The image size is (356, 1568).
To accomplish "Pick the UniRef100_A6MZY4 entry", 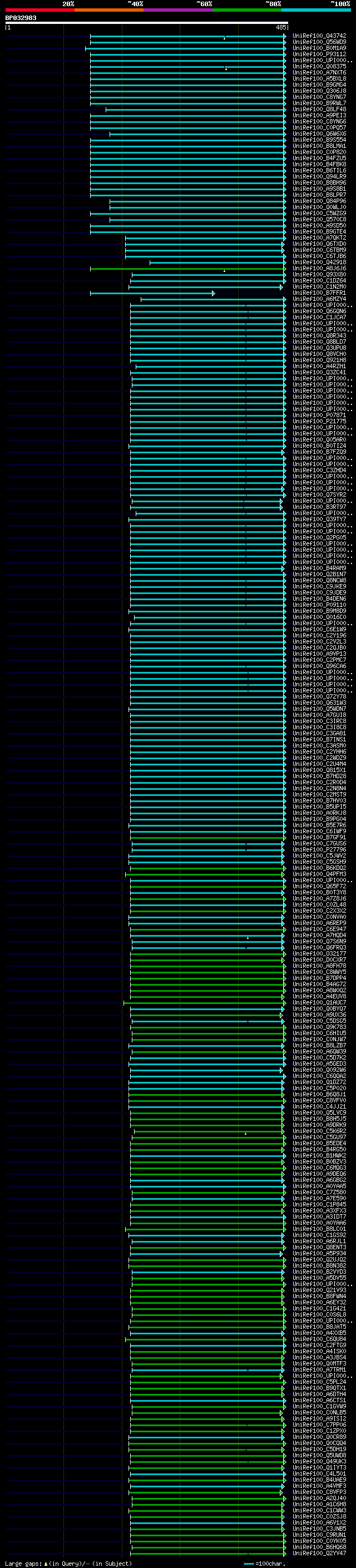I will [319, 299].
